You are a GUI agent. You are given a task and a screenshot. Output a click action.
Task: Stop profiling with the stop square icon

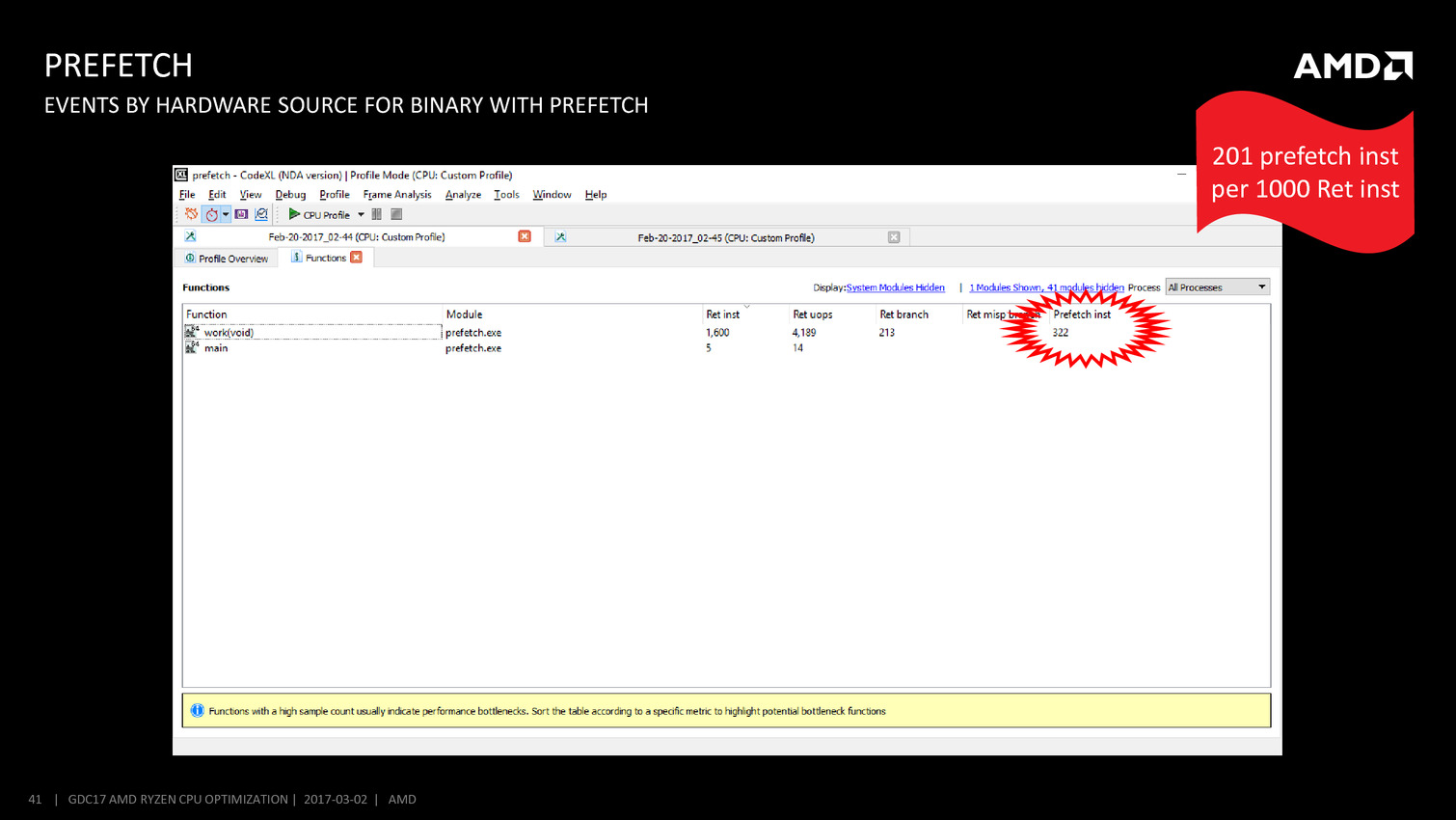click(396, 214)
